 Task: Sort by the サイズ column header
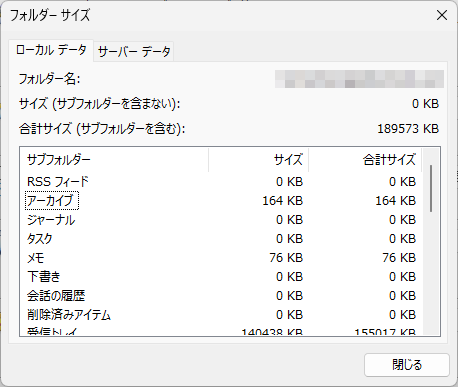(x=259, y=160)
